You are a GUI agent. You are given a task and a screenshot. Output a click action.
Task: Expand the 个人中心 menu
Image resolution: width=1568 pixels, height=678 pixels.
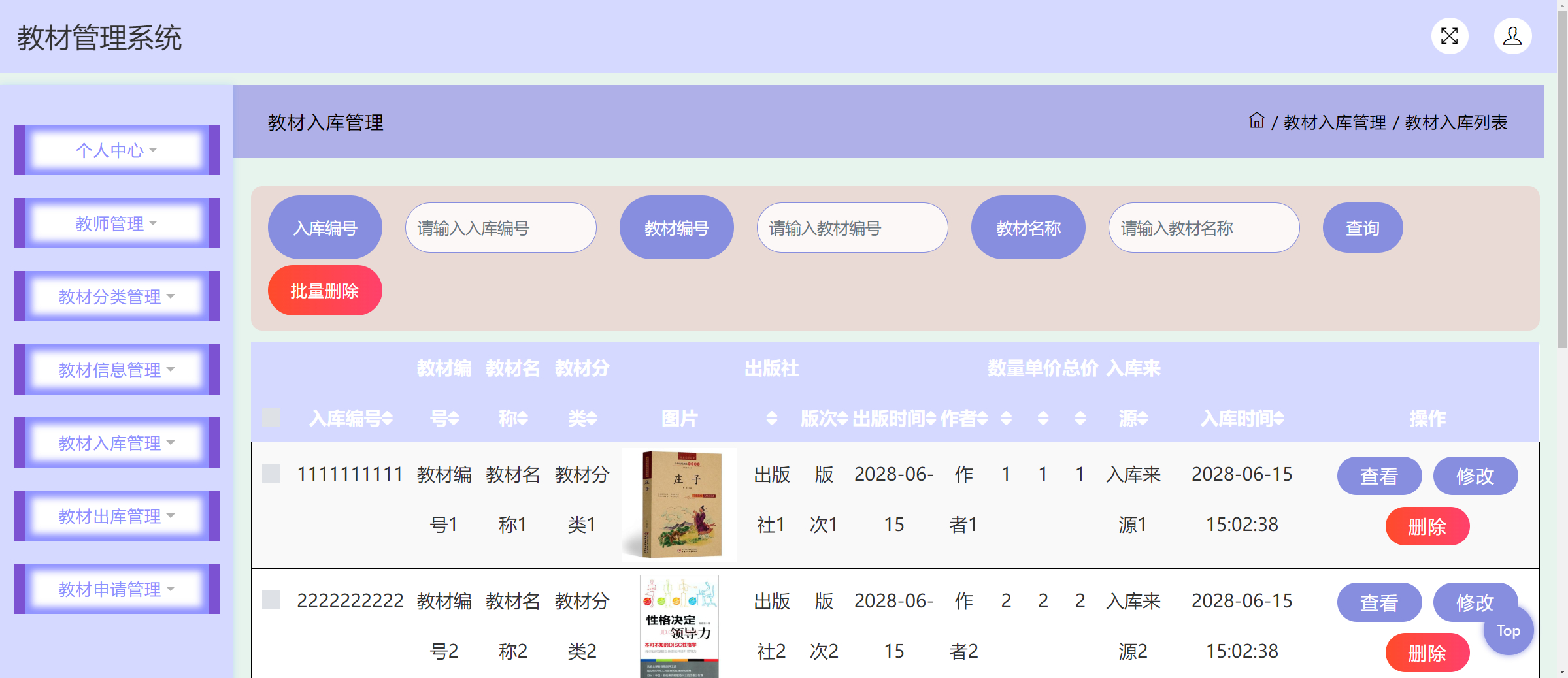pos(116,150)
